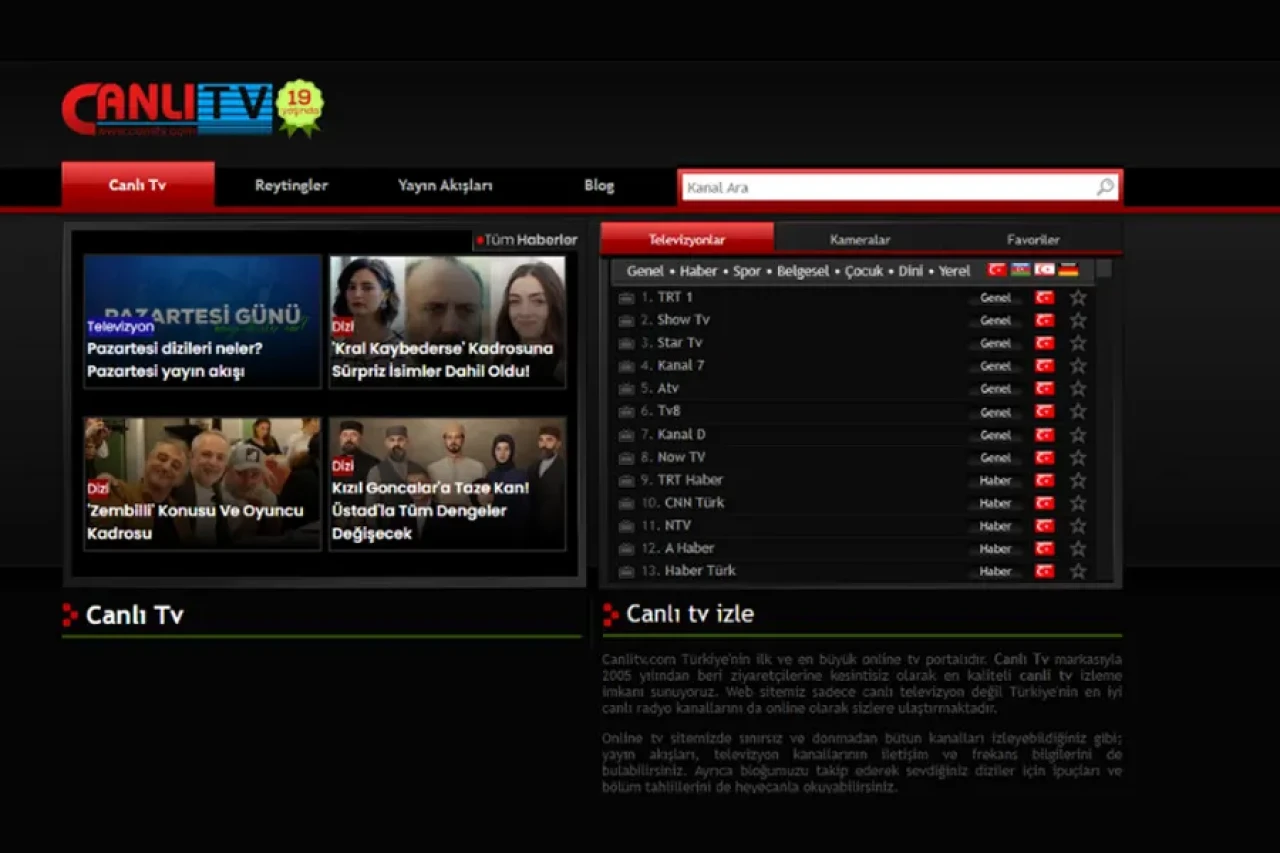Filter channel list by Genel category
The height and width of the screenshot is (853, 1280).
point(645,271)
